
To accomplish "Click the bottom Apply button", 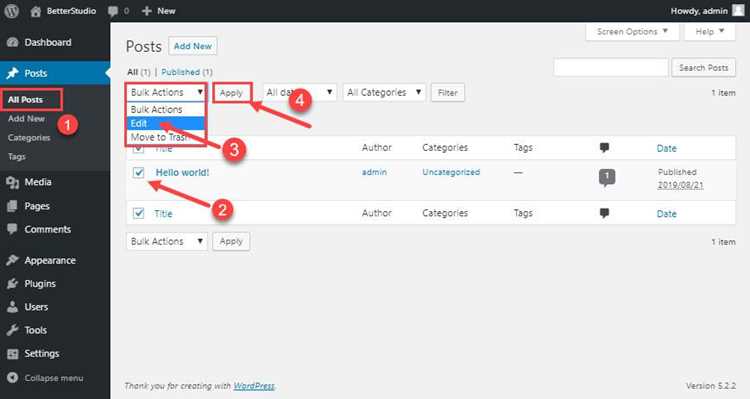I will pyautogui.click(x=232, y=241).
